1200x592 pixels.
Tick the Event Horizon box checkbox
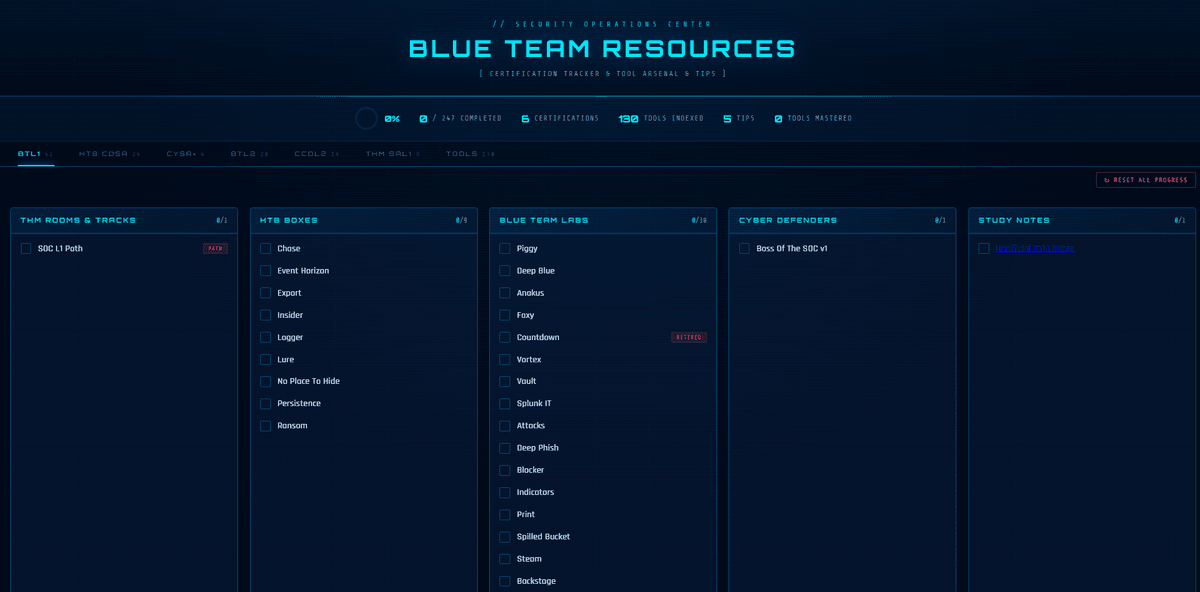[266, 271]
